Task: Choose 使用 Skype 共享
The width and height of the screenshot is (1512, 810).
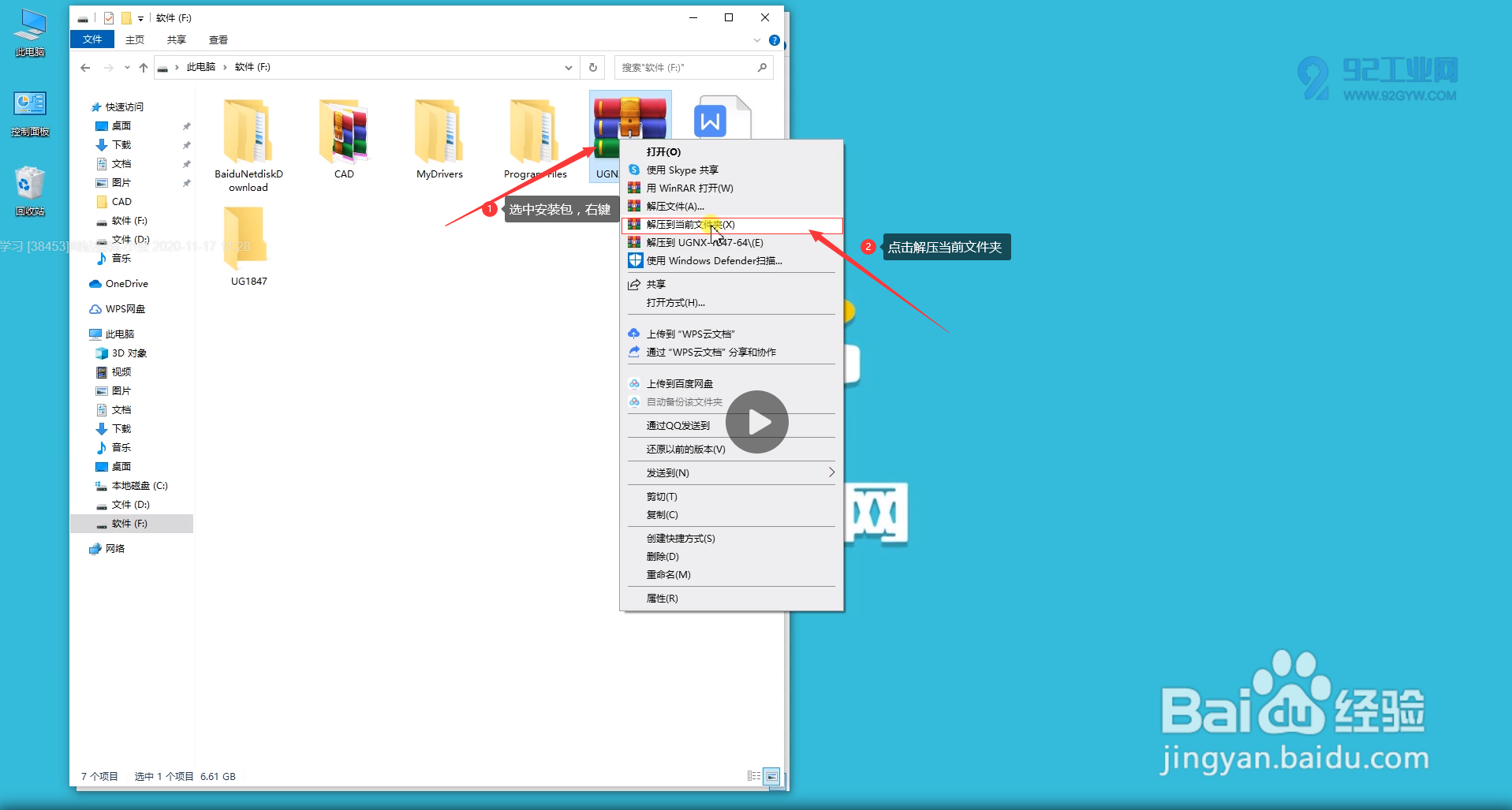Action: pos(732,170)
